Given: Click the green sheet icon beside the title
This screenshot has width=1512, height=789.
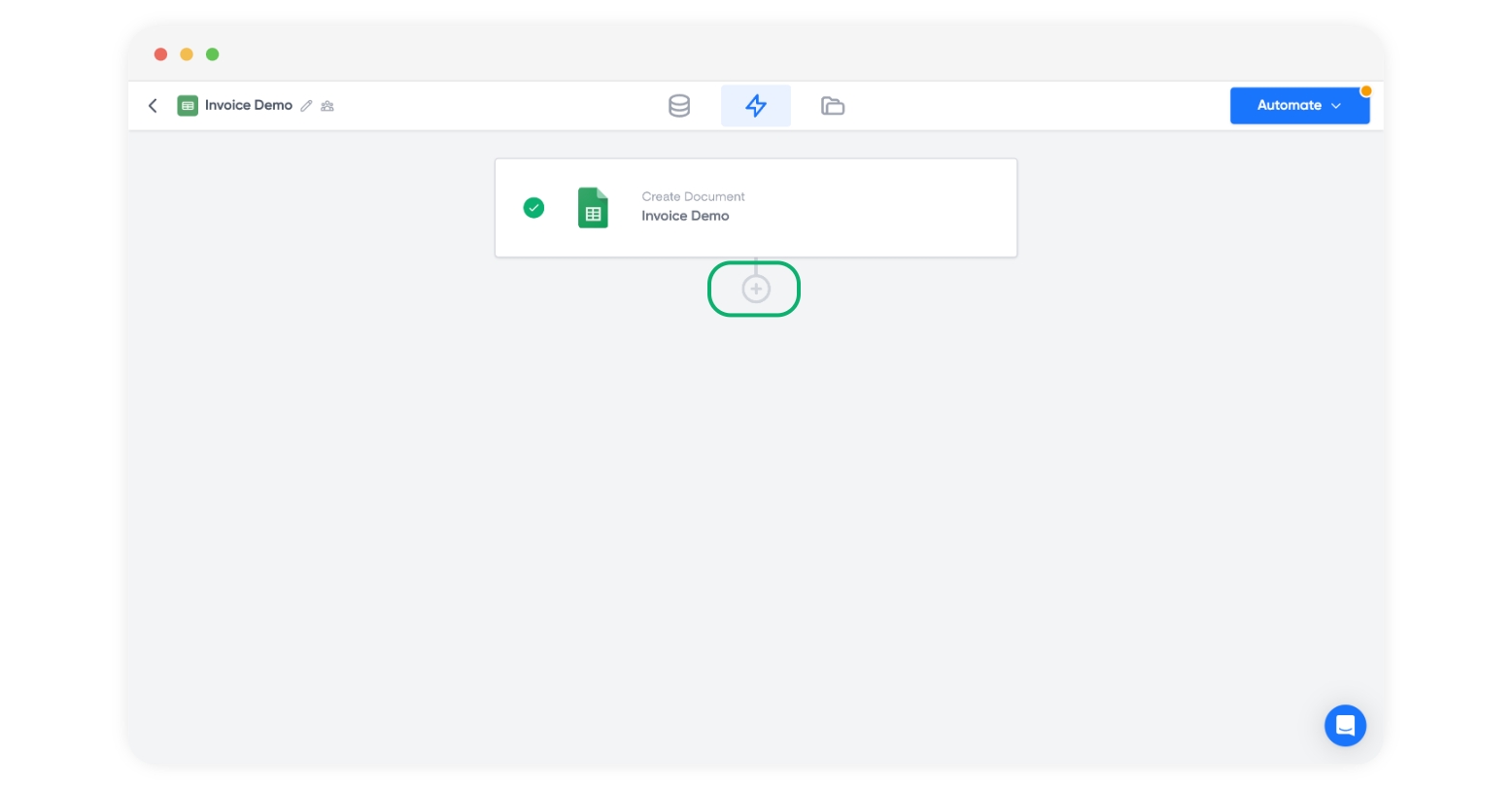Looking at the screenshot, I should click(188, 106).
